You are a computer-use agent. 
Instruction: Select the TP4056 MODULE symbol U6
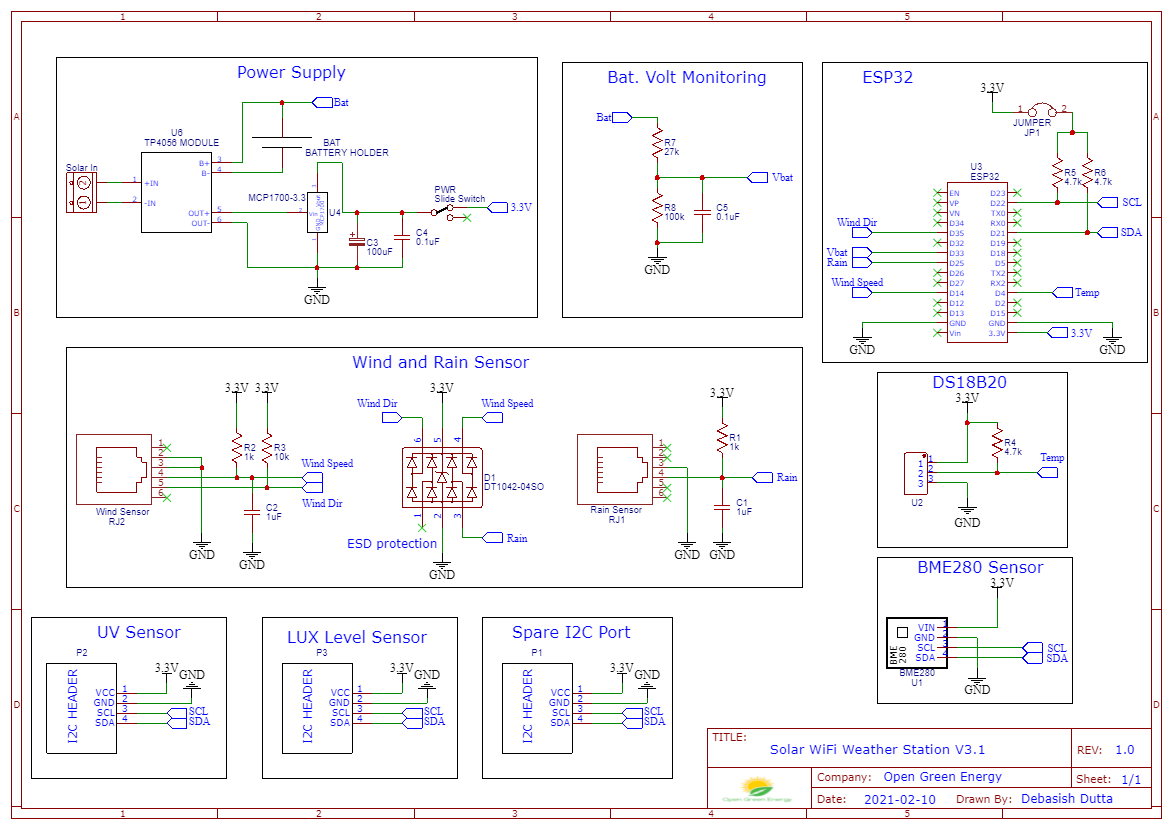(176, 190)
